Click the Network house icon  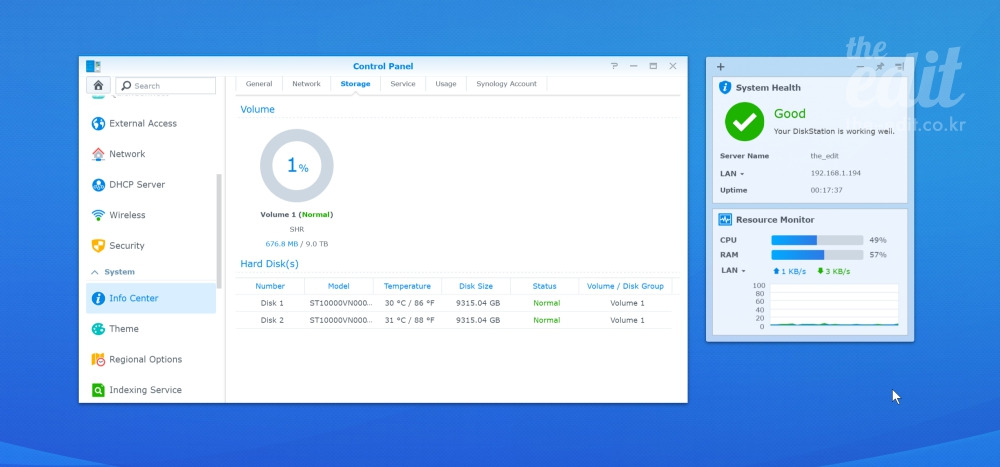click(98, 154)
